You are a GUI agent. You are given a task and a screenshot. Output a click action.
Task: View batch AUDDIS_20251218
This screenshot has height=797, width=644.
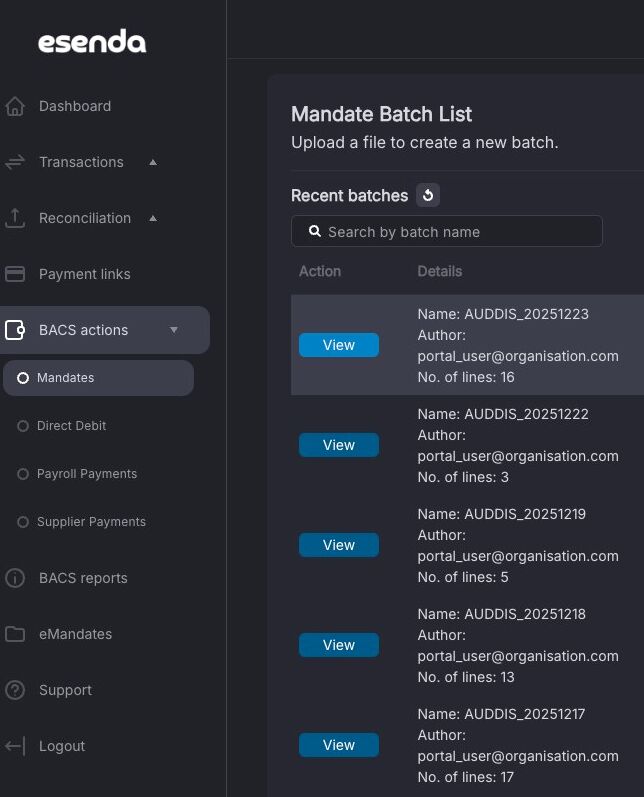[339, 645]
